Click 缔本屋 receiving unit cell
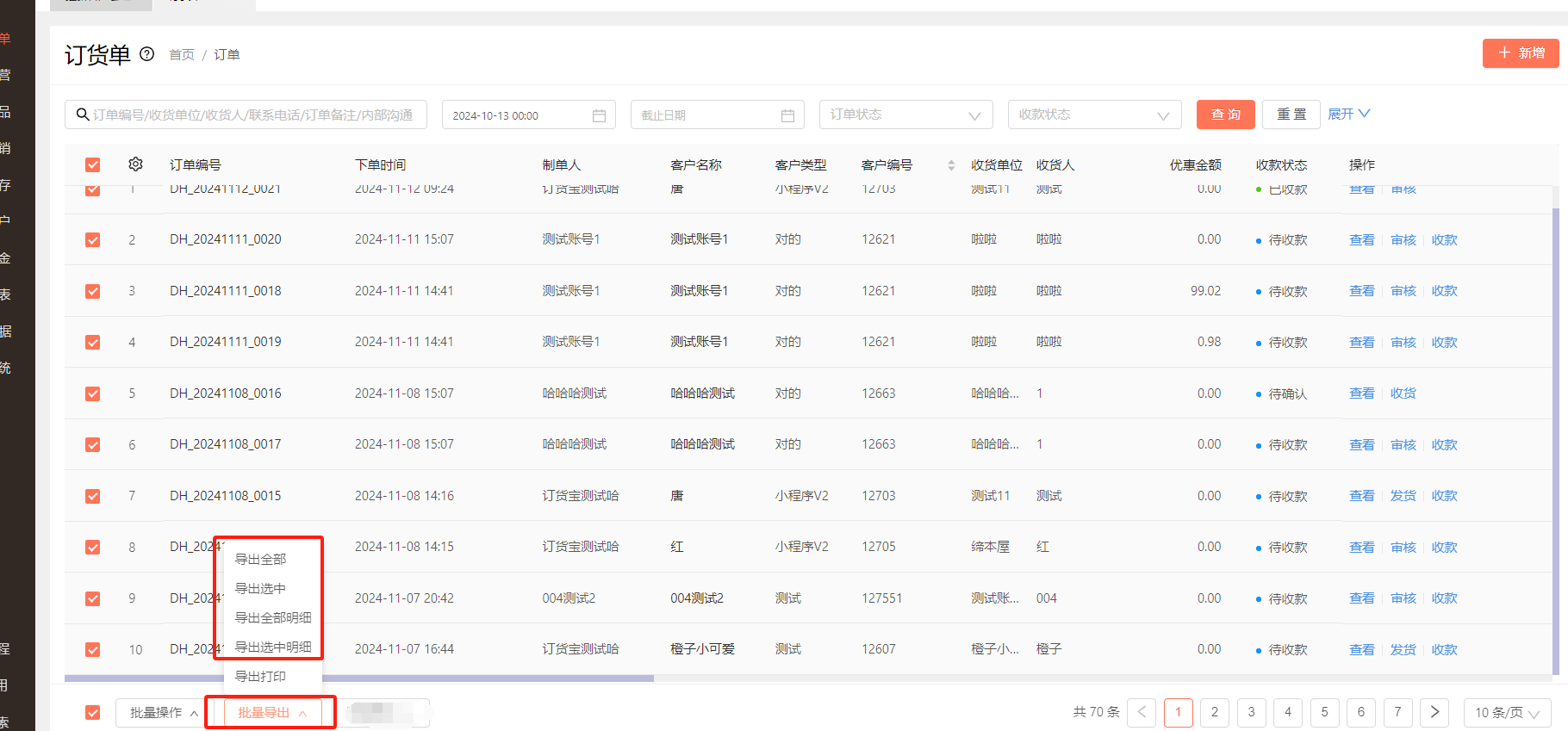This screenshot has height=731, width=1568. click(990, 547)
